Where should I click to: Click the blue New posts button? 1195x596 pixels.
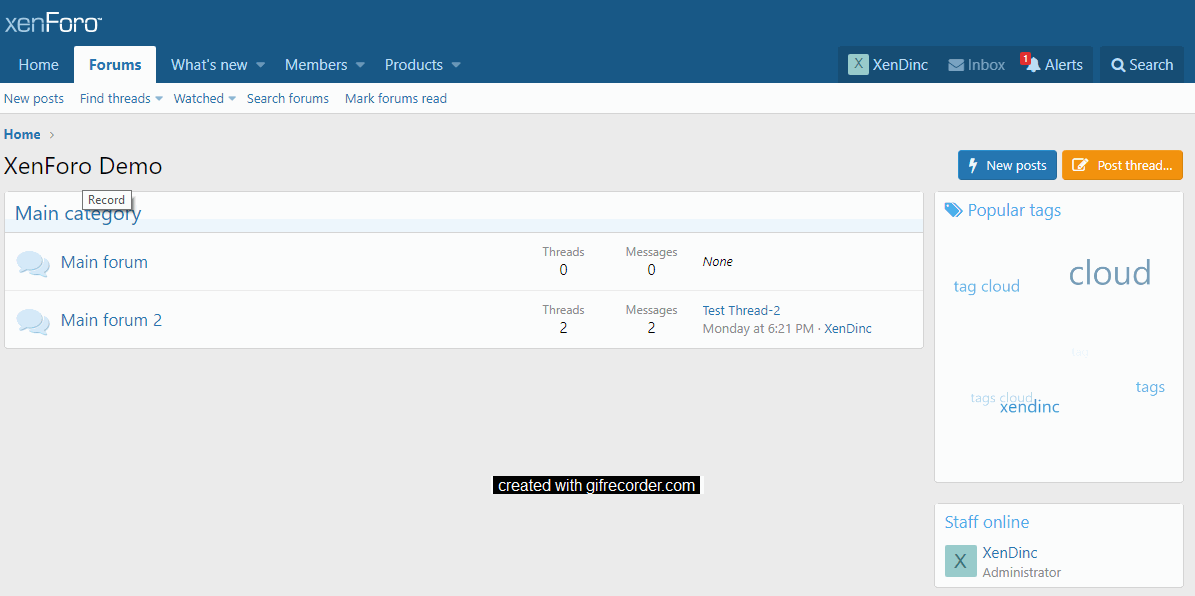1006,165
